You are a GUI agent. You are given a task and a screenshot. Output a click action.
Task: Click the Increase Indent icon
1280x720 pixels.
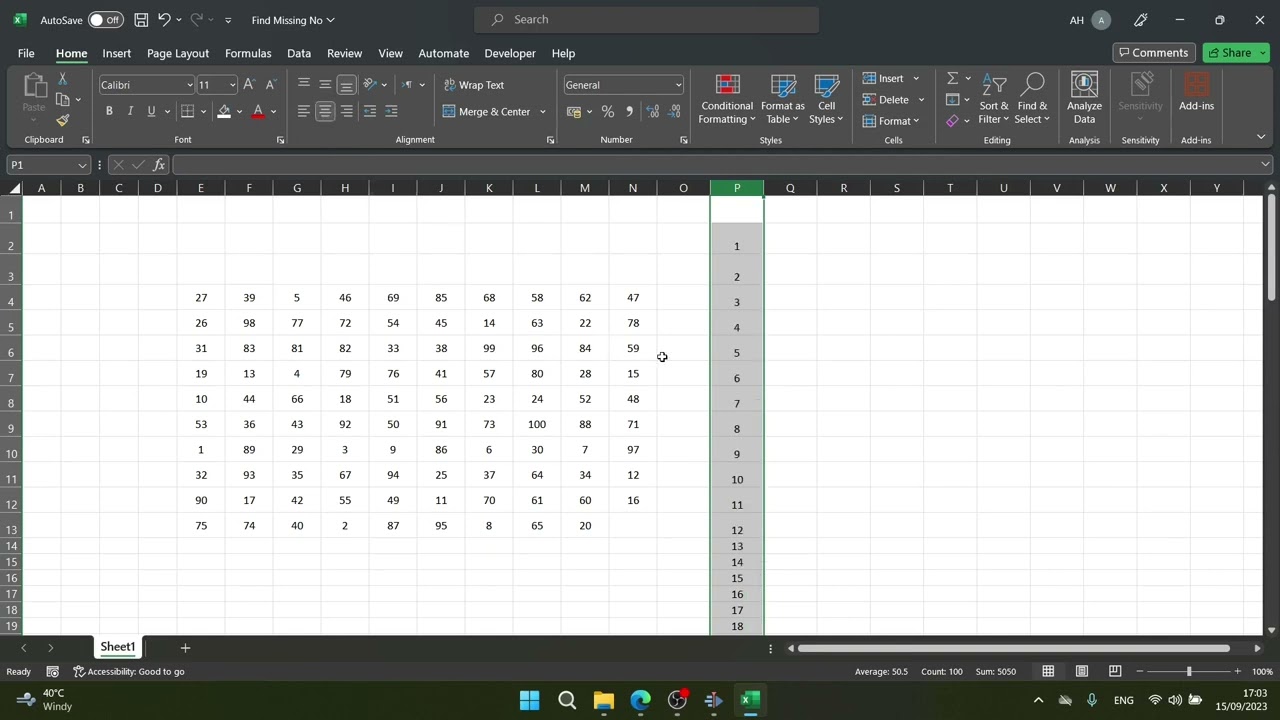coord(391,111)
